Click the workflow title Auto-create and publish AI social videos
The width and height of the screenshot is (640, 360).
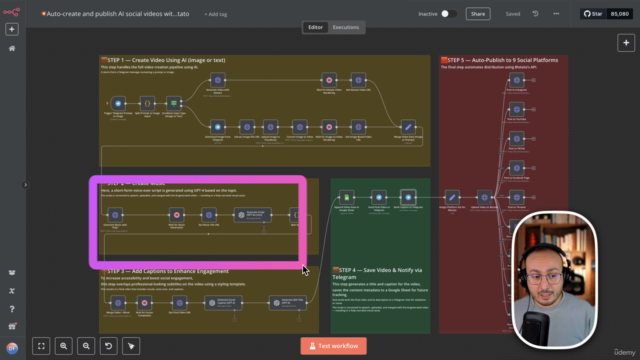[x=118, y=14]
